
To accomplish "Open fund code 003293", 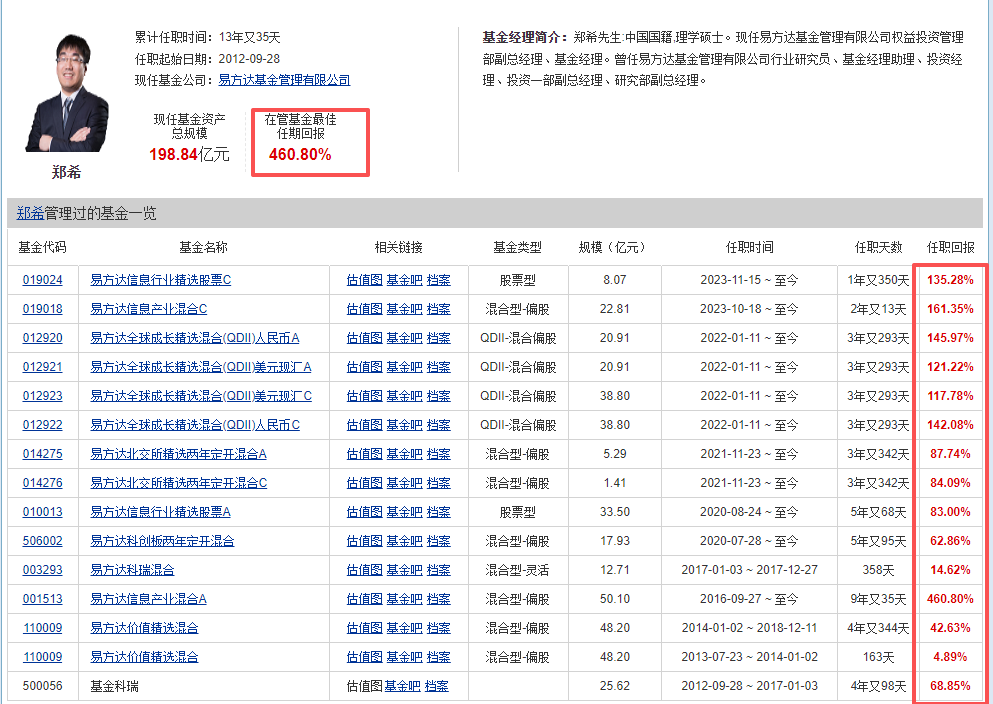I will 42,570.
